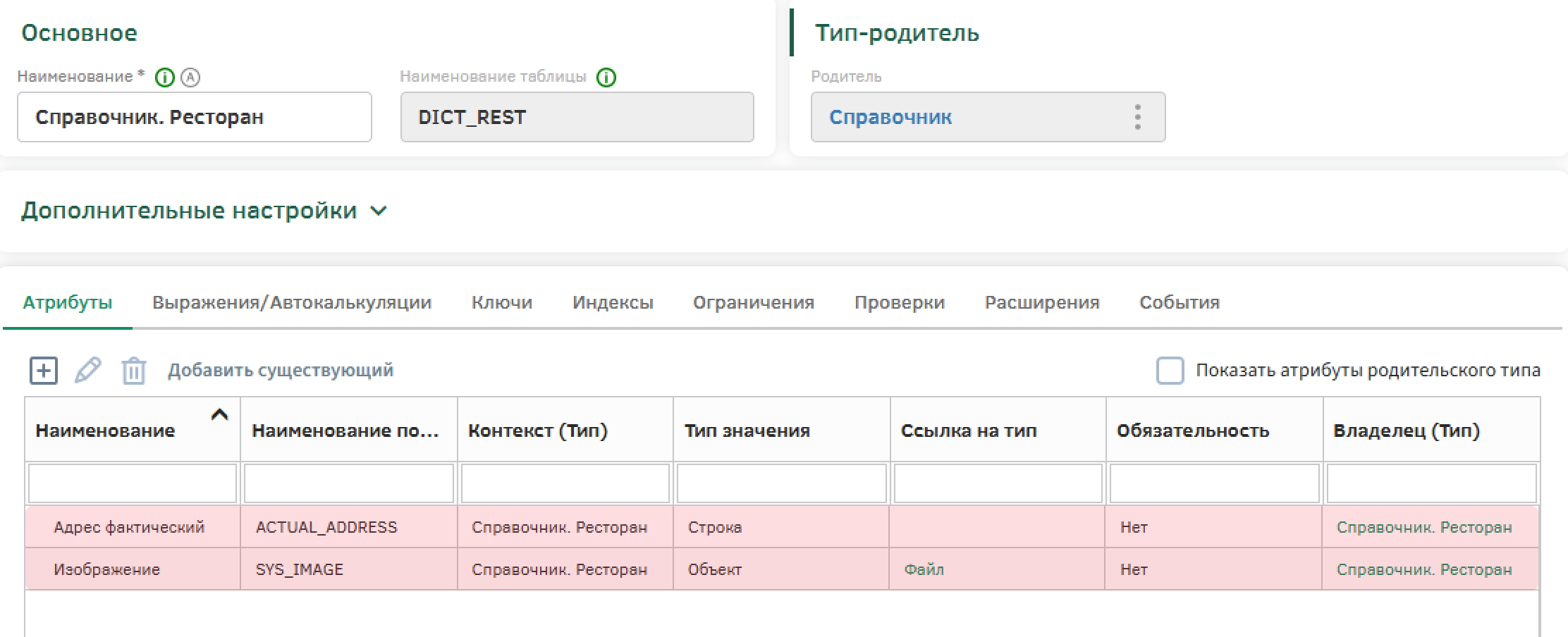Viewport: 1568px width, 637px height.
Task: Toggle sort arrow in Наименование column header
Action: (219, 415)
